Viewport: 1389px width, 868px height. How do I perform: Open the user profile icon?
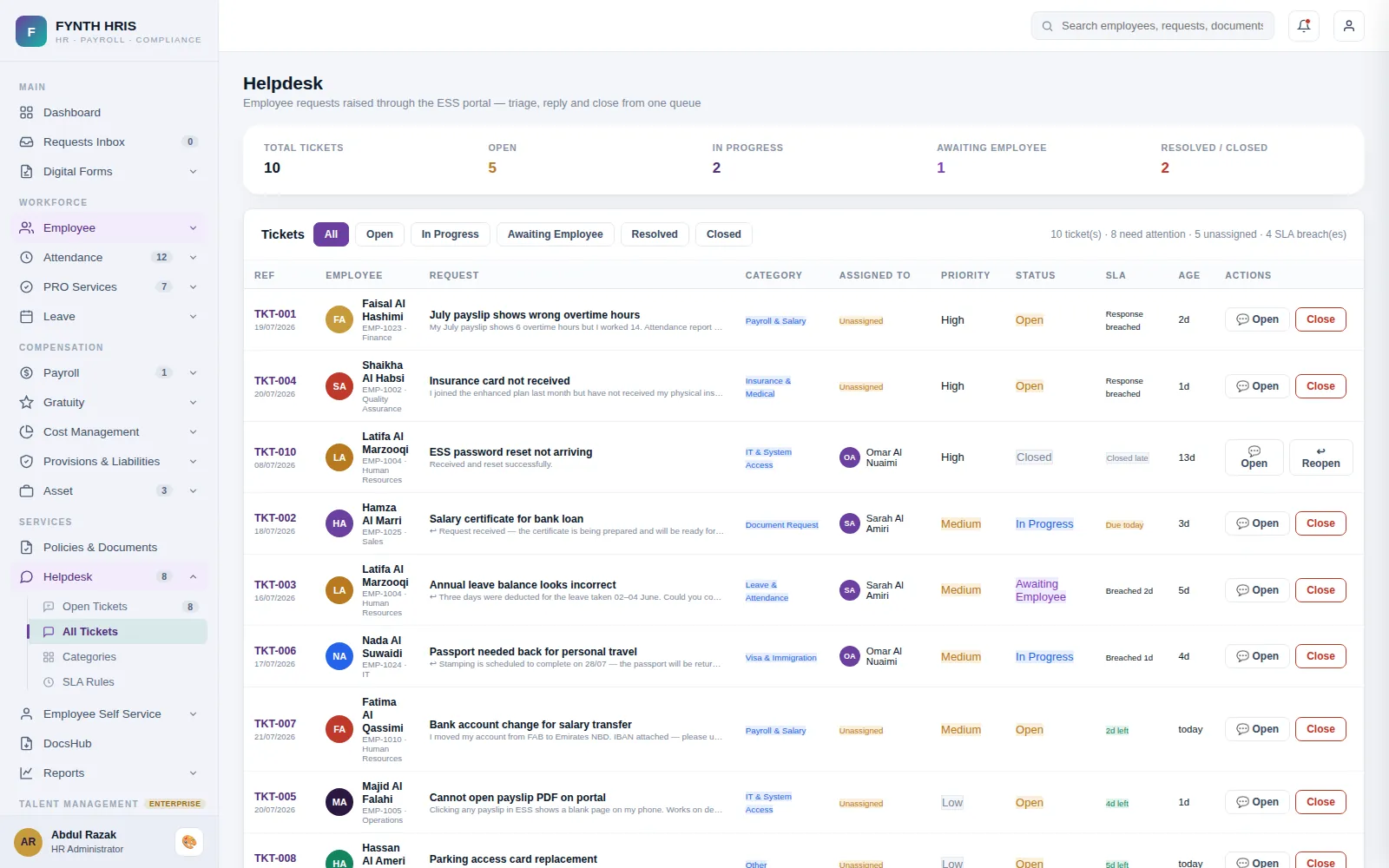click(1349, 26)
